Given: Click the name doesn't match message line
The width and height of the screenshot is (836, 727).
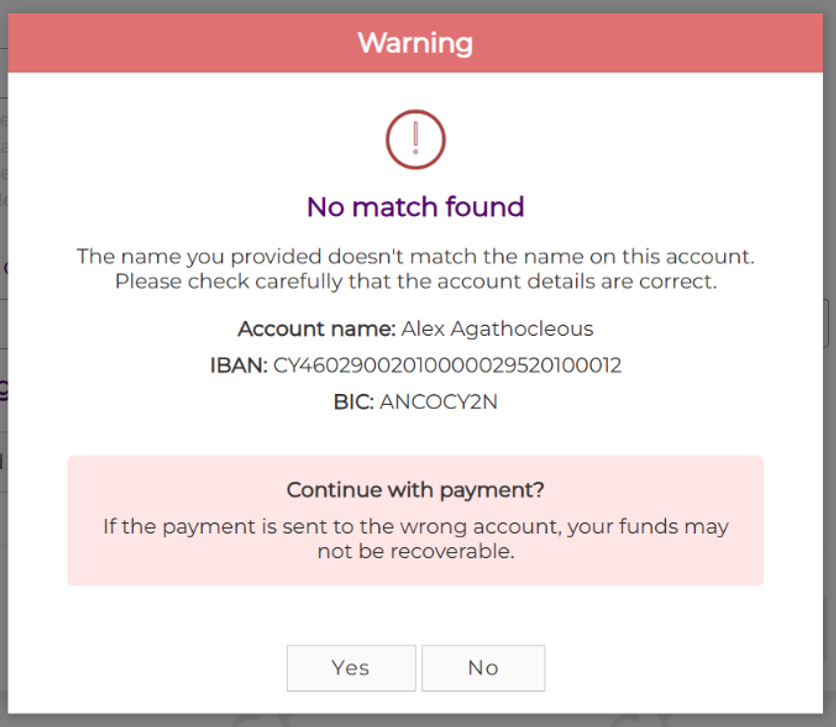Looking at the screenshot, I should click(415, 257).
